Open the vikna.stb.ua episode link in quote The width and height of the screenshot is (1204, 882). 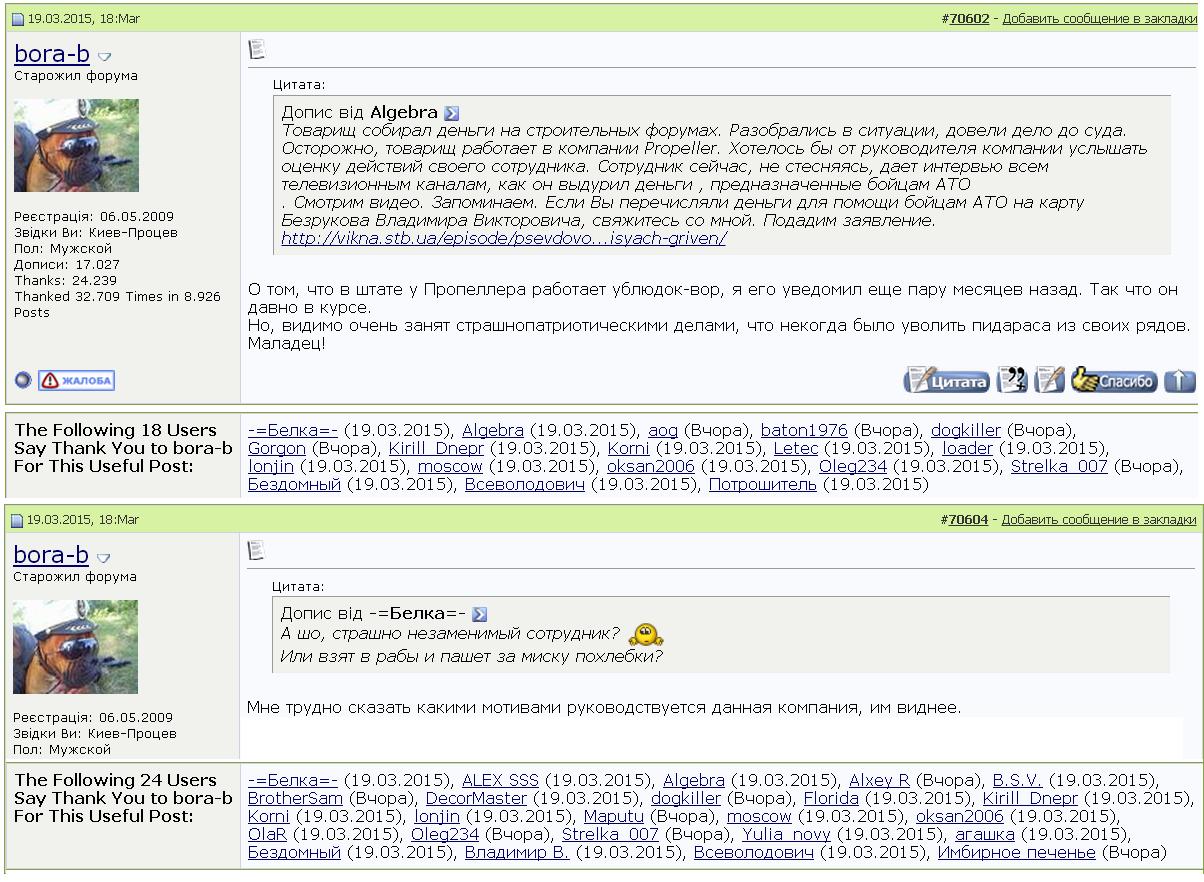[503, 239]
